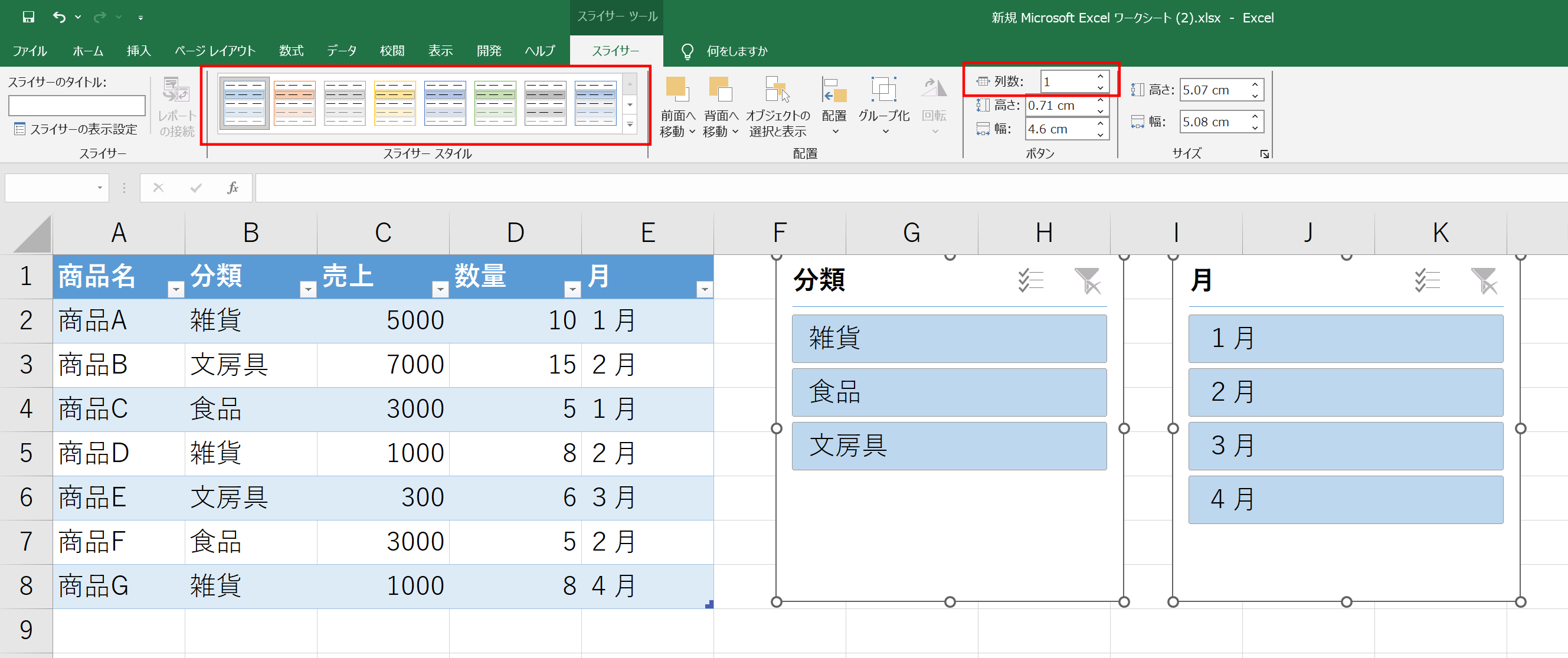Image resolution: width=1568 pixels, height=658 pixels.
Task: Expand the slicer style gallery
Action: pos(630,125)
